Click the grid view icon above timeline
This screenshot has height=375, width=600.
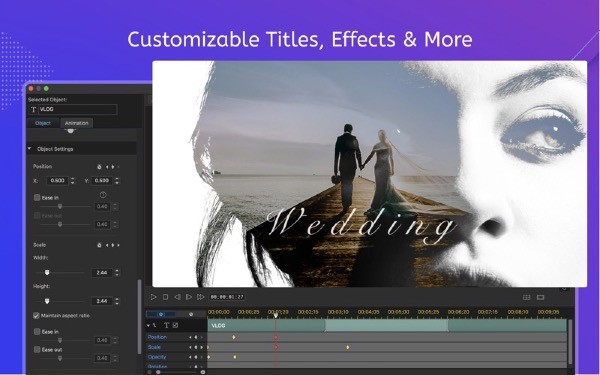[x=527, y=297]
